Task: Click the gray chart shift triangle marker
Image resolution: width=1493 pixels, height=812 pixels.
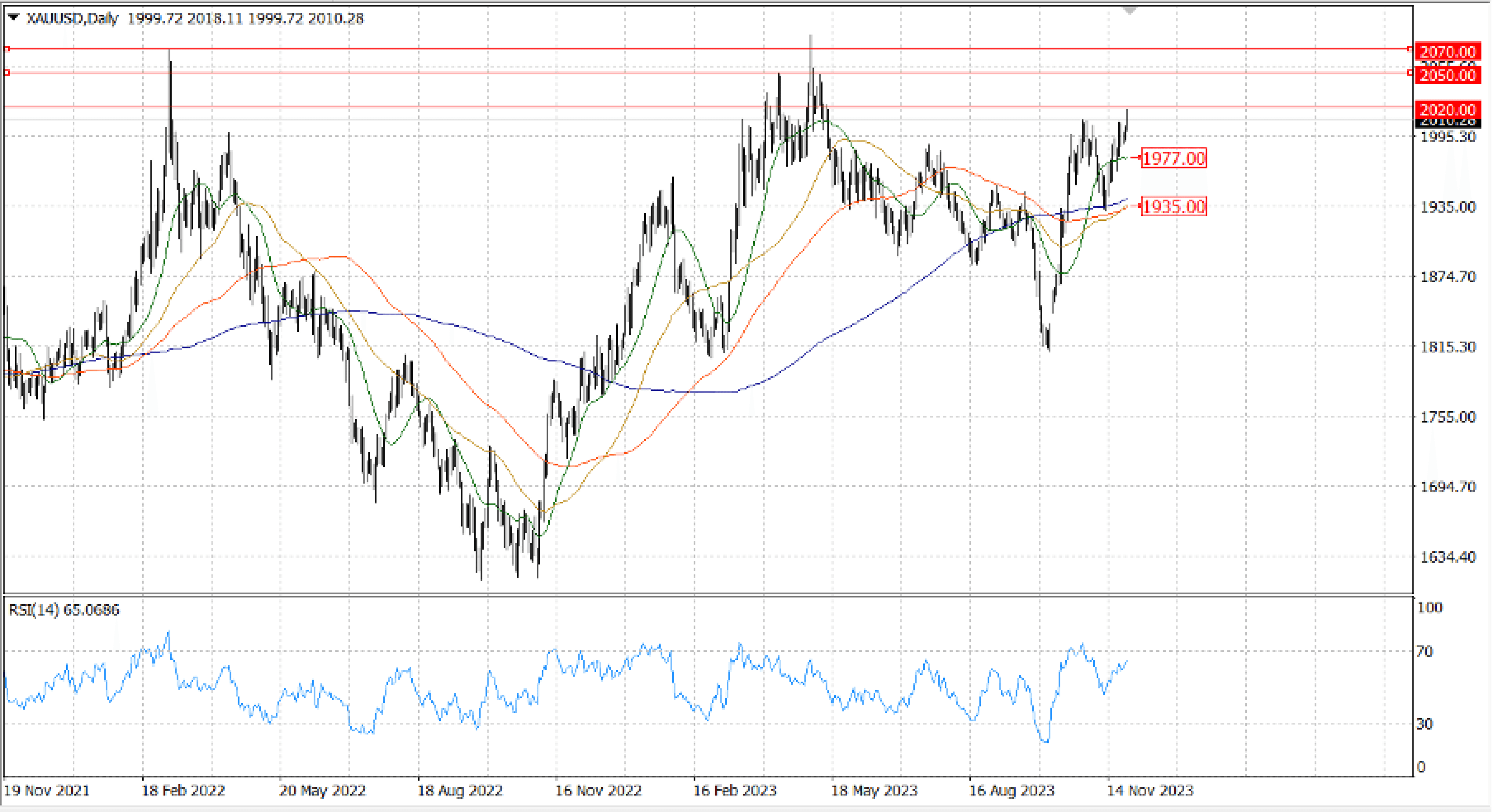Action: (1130, 10)
